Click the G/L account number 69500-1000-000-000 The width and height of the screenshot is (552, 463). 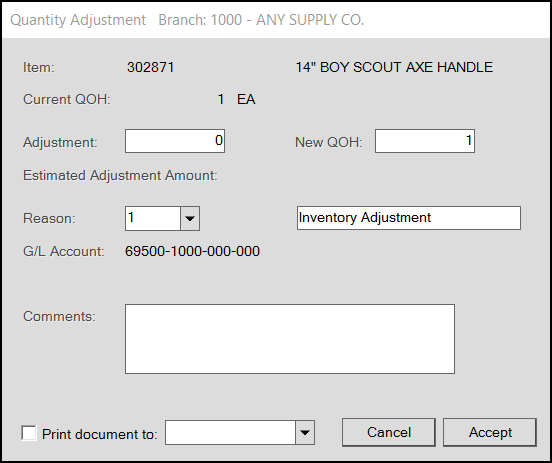click(193, 251)
